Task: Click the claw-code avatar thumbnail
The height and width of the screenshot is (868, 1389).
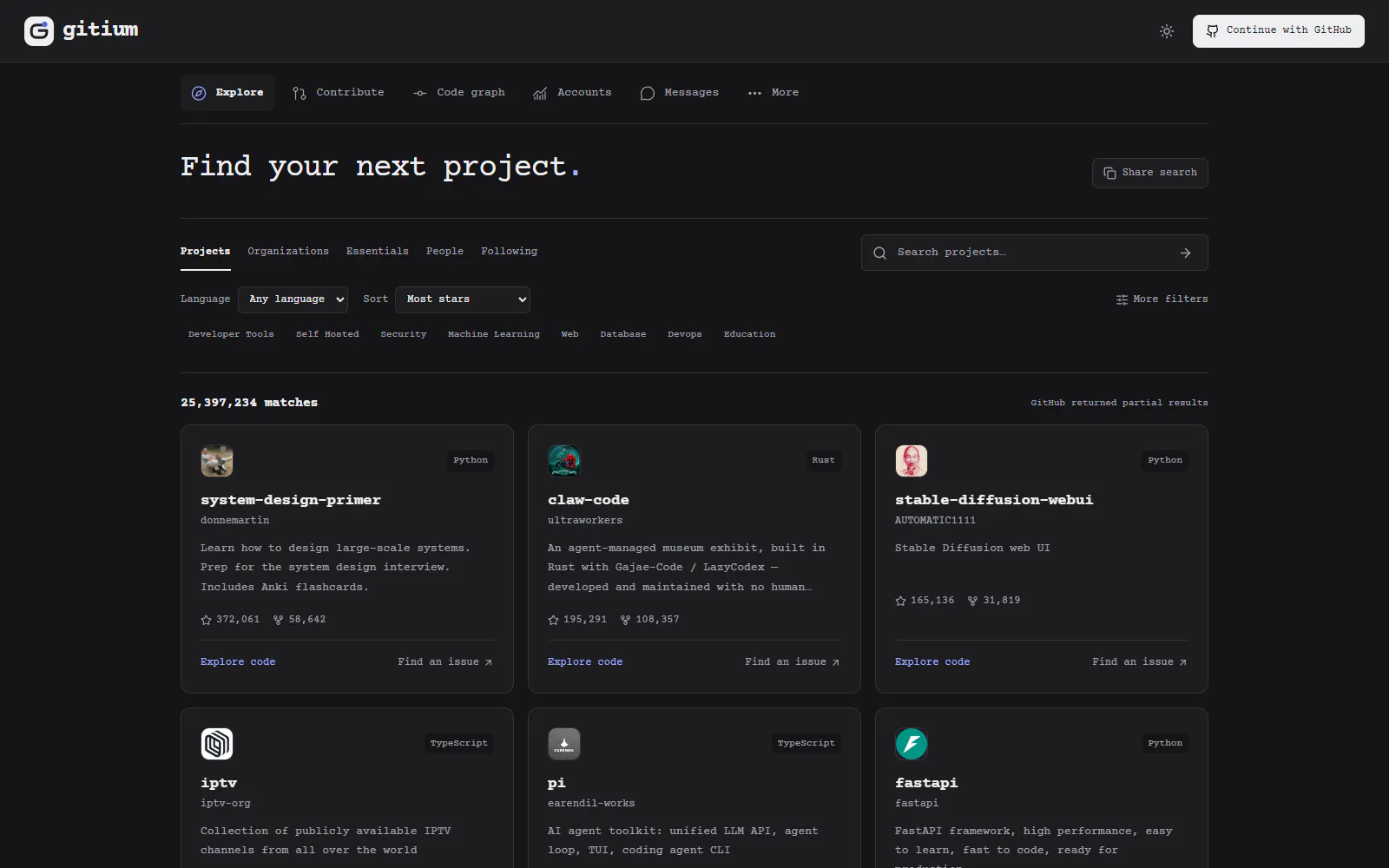Action: tap(564, 461)
